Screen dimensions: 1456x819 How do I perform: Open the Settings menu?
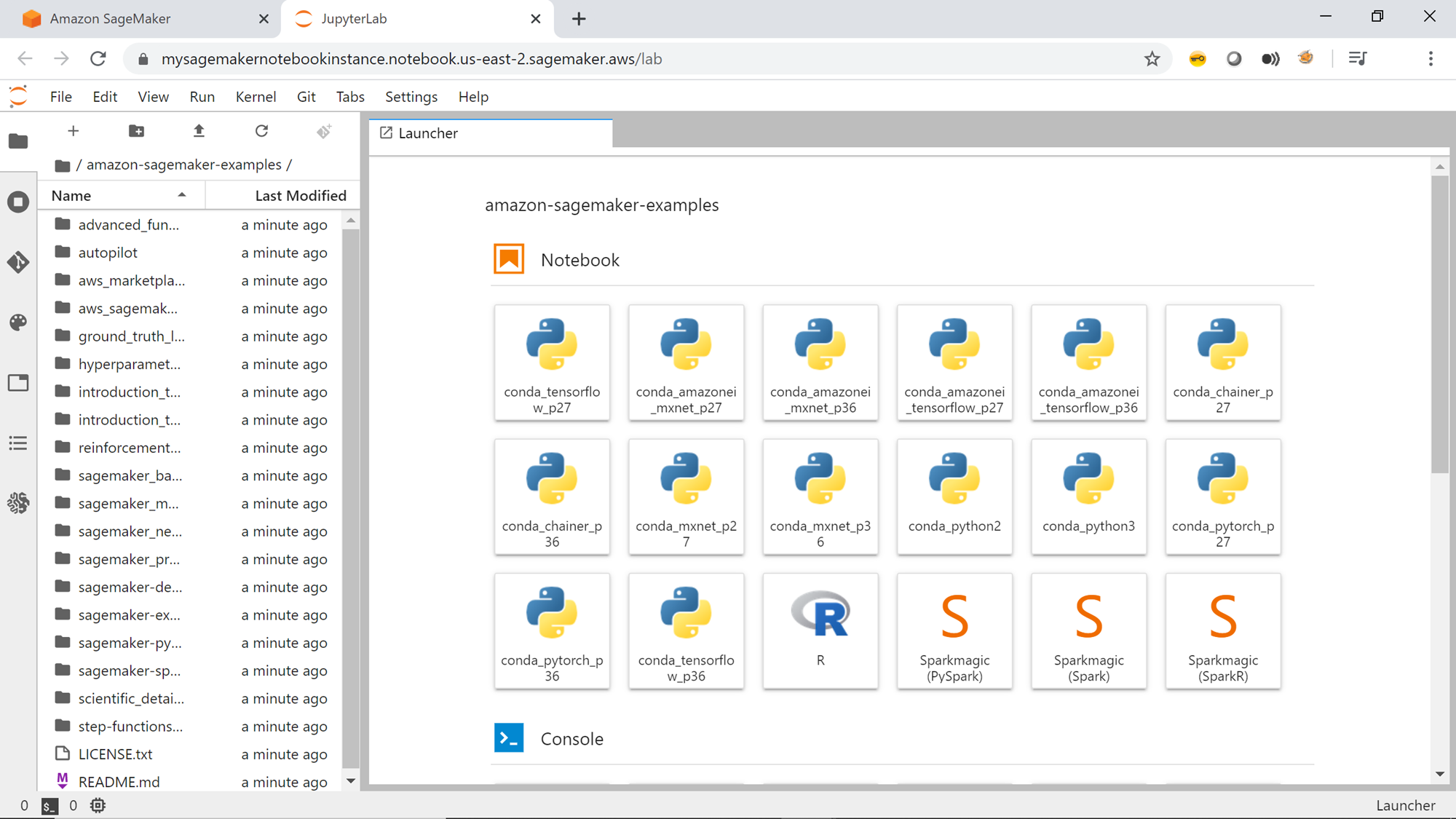(411, 97)
